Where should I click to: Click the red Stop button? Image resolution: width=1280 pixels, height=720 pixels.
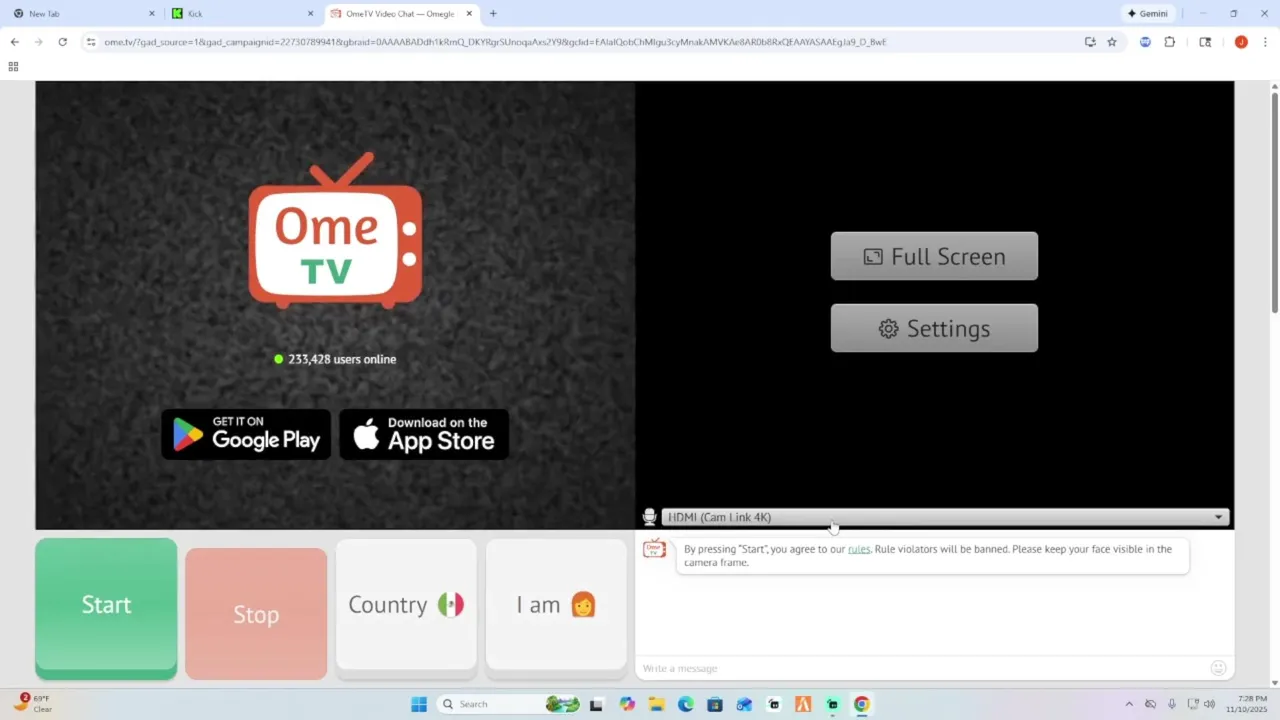point(256,614)
